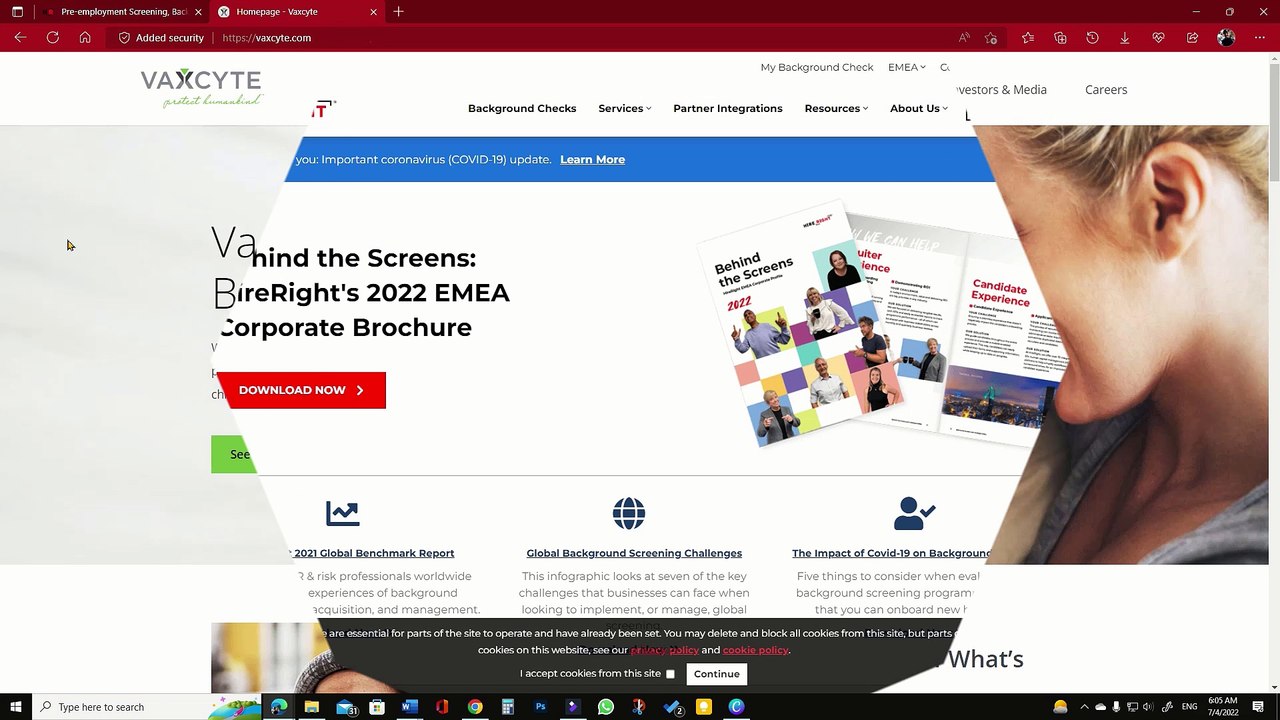The image size is (1280, 720).
Task: Close the Homepage - Vaxcyte tab
Action: [374, 12]
